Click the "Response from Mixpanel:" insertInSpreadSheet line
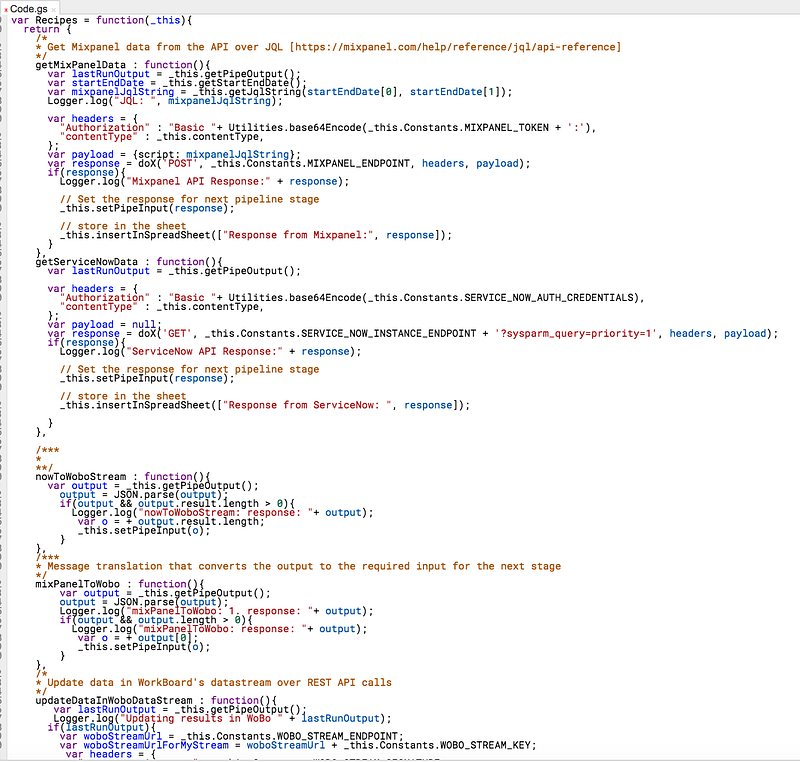Screen dimensions: 800x762 coord(256,235)
